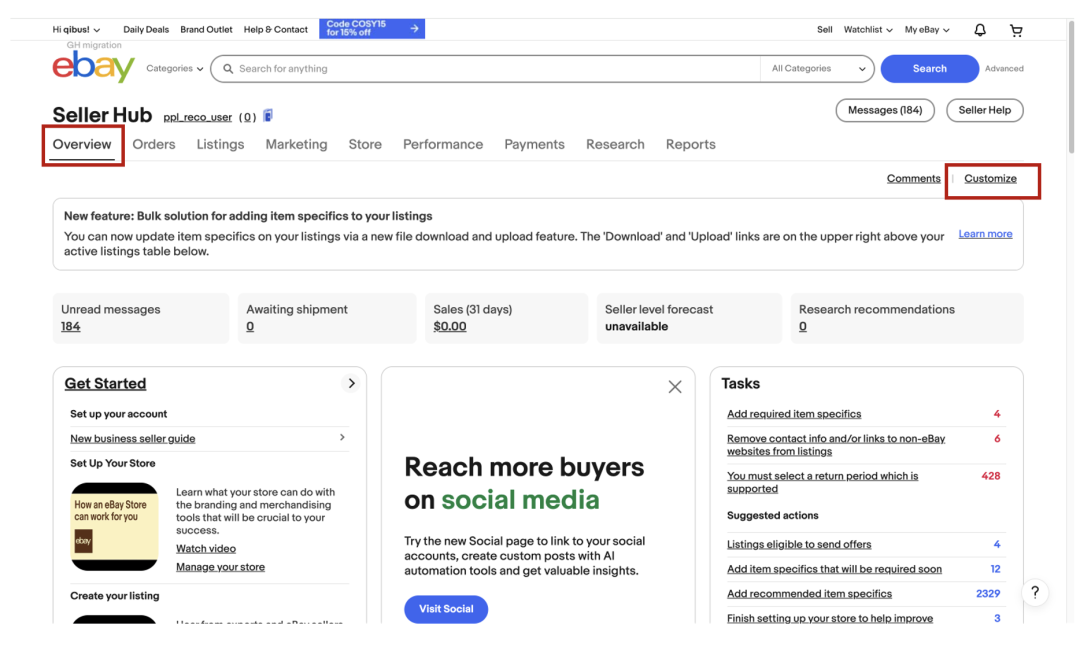
Task: Open the Reports tab
Action: 690,144
